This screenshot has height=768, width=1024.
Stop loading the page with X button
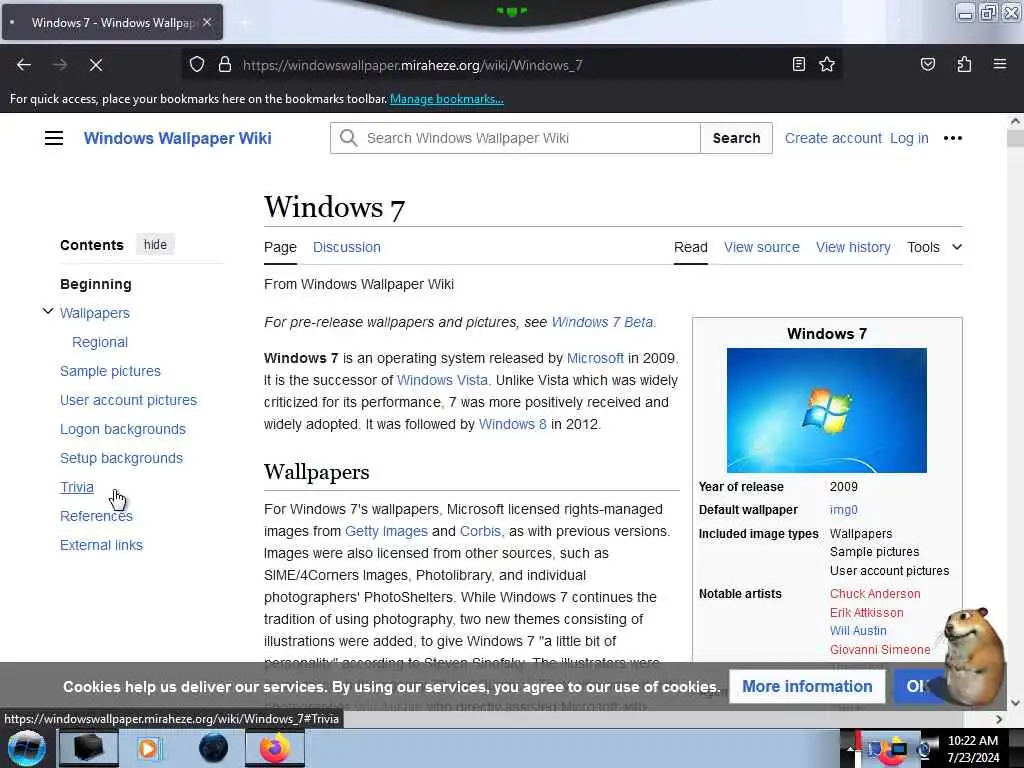point(95,65)
